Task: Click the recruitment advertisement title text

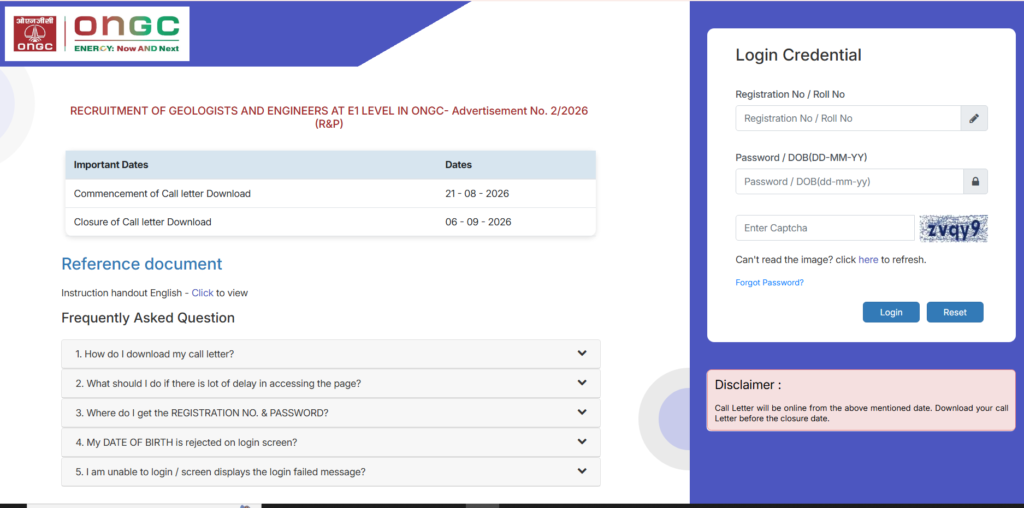Action: click(x=329, y=117)
